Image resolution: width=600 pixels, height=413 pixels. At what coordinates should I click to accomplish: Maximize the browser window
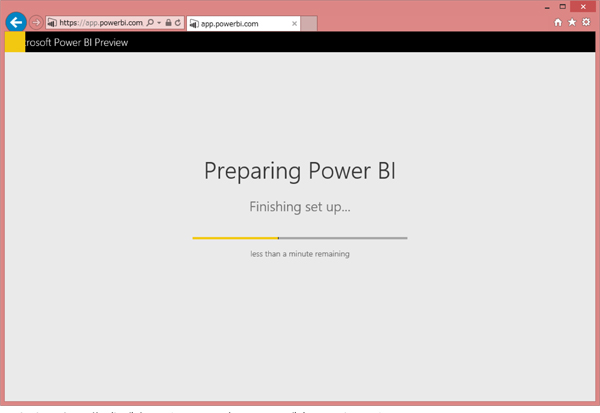pyautogui.click(x=562, y=7)
